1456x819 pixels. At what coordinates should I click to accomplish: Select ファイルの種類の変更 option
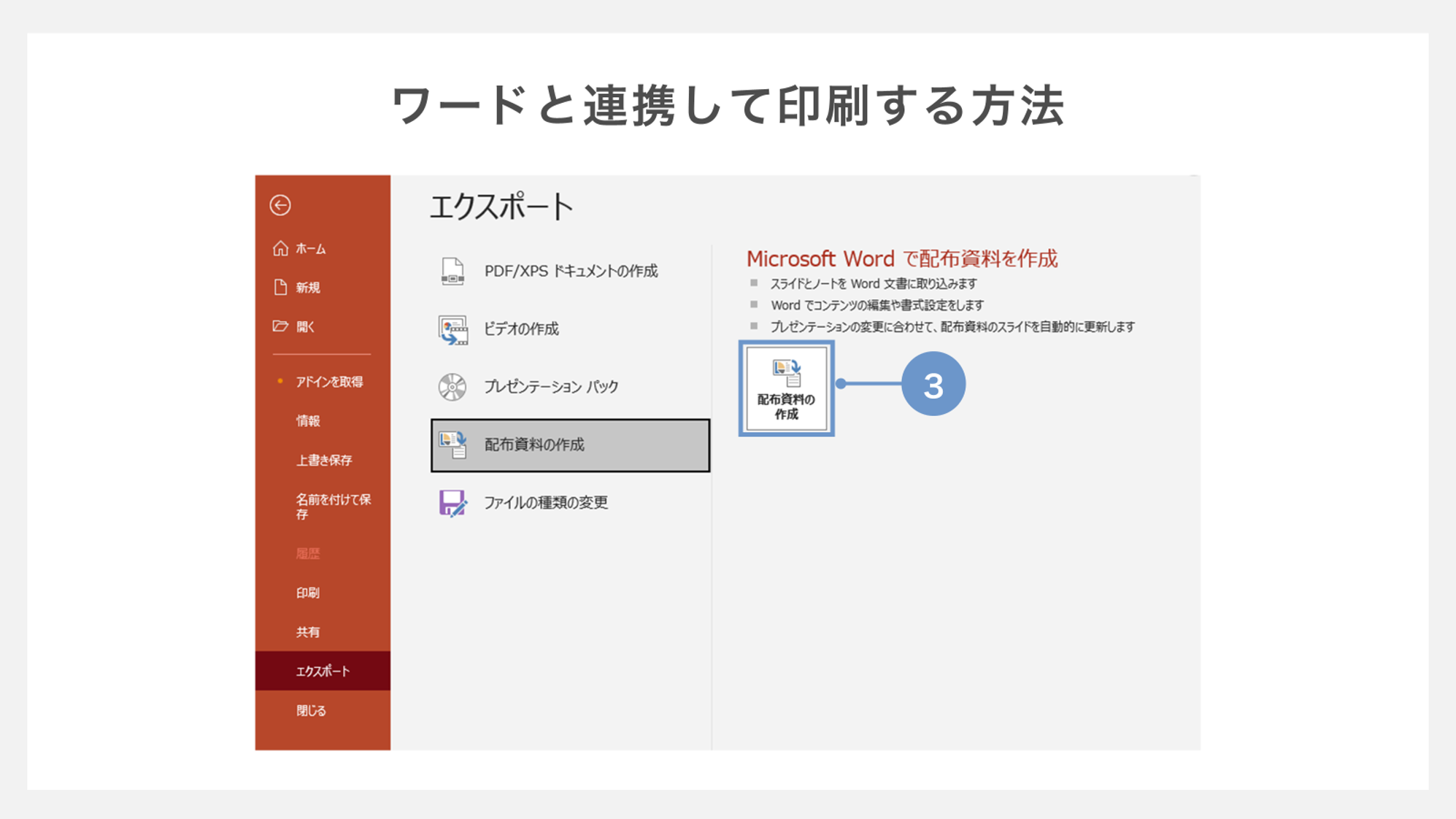[570, 503]
